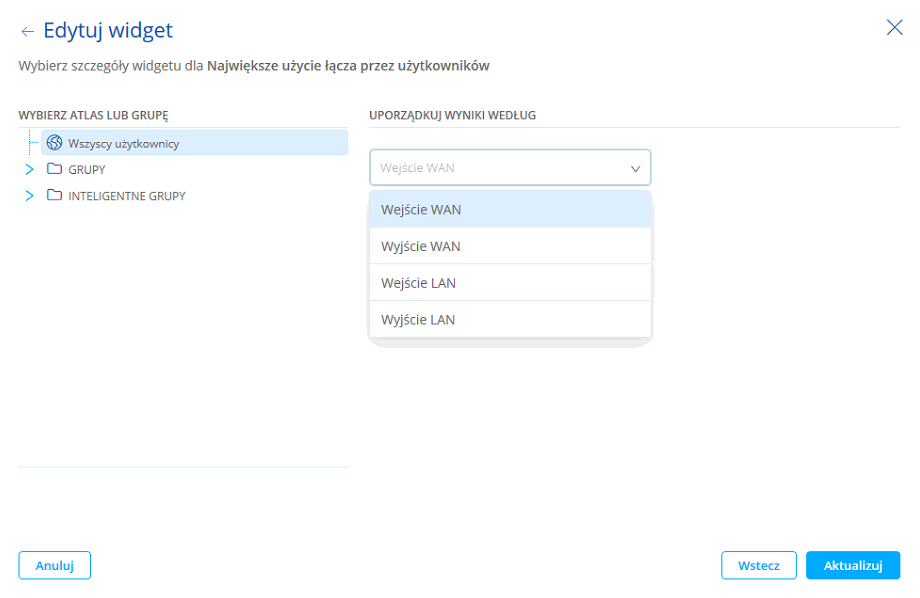Image resolution: width=920 pixels, height=598 pixels.
Task: Click the back arrow beside Edytuj widget
Action: (27, 32)
